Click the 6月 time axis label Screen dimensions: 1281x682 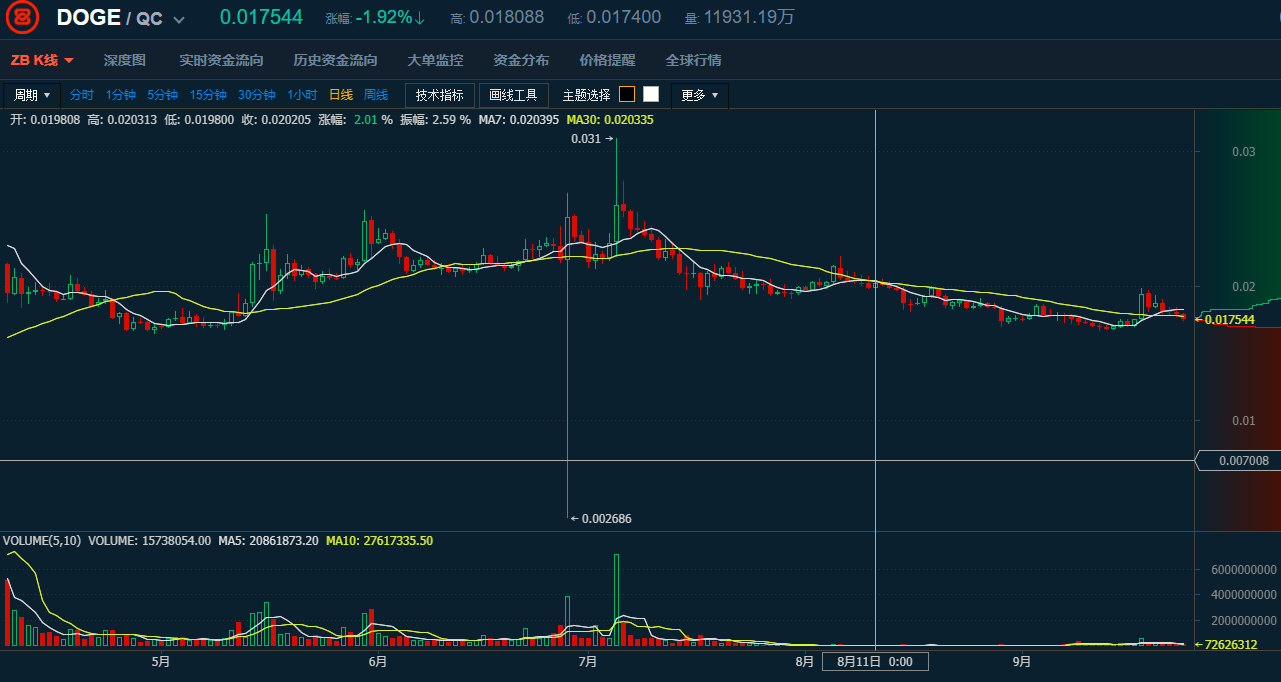tap(377, 661)
